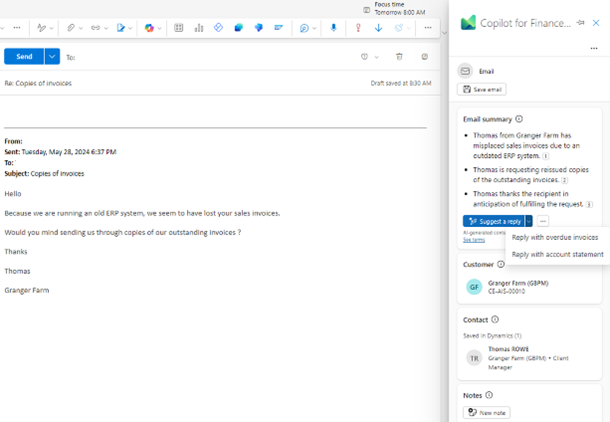The height and width of the screenshot is (422, 610).
Task: Click the Email summary info icon
Action: point(519,119)
